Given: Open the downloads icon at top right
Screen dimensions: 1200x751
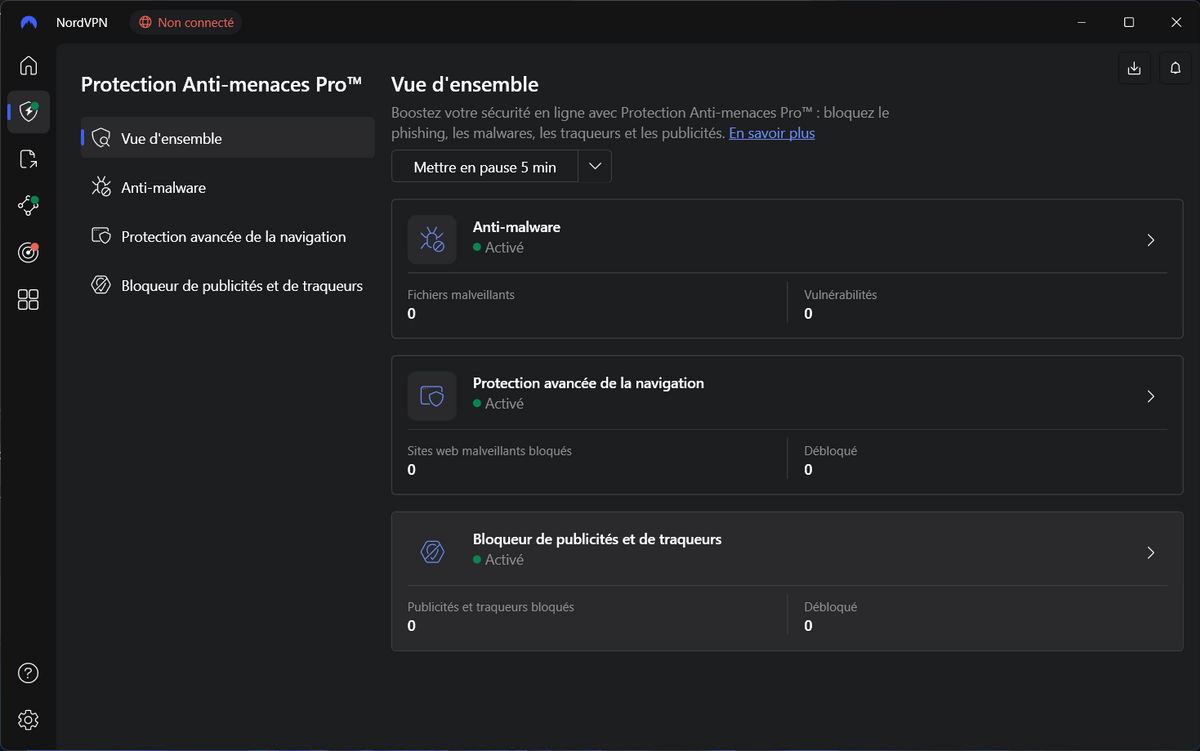Looking at the screenshot, I should click(1133, 68).
